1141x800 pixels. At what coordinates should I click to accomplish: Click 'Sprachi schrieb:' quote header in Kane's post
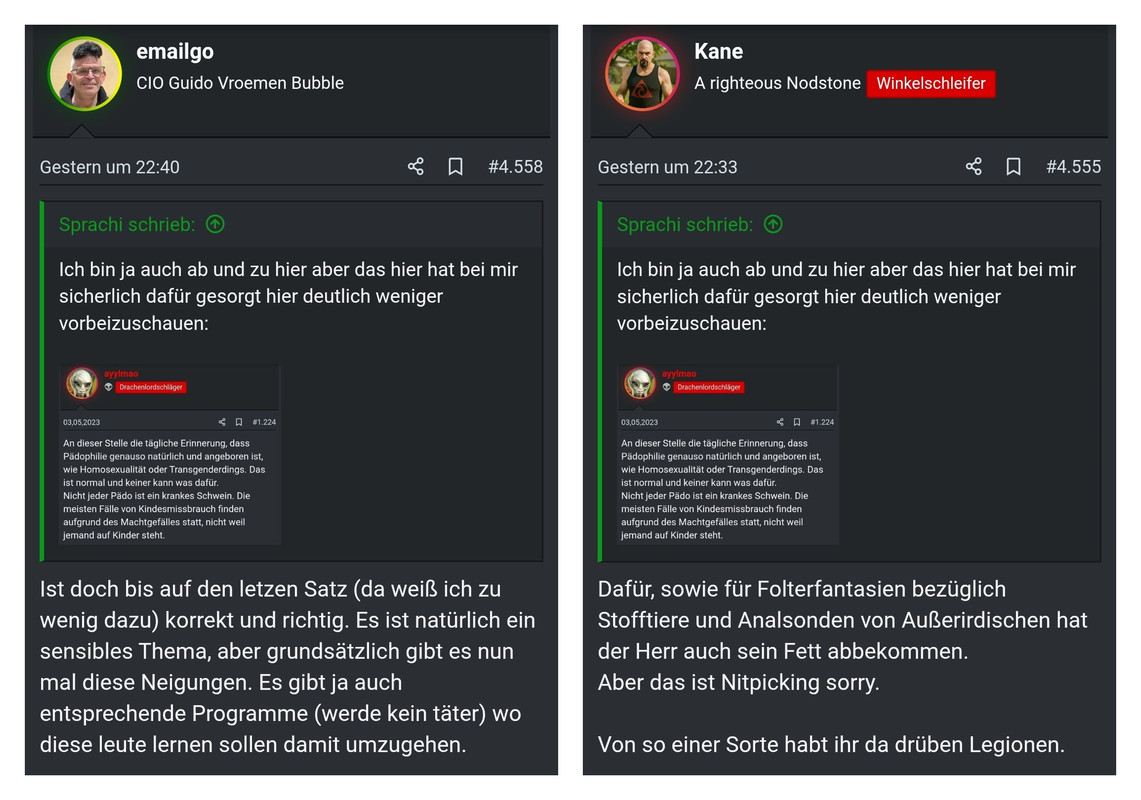(x=685, y=224)
